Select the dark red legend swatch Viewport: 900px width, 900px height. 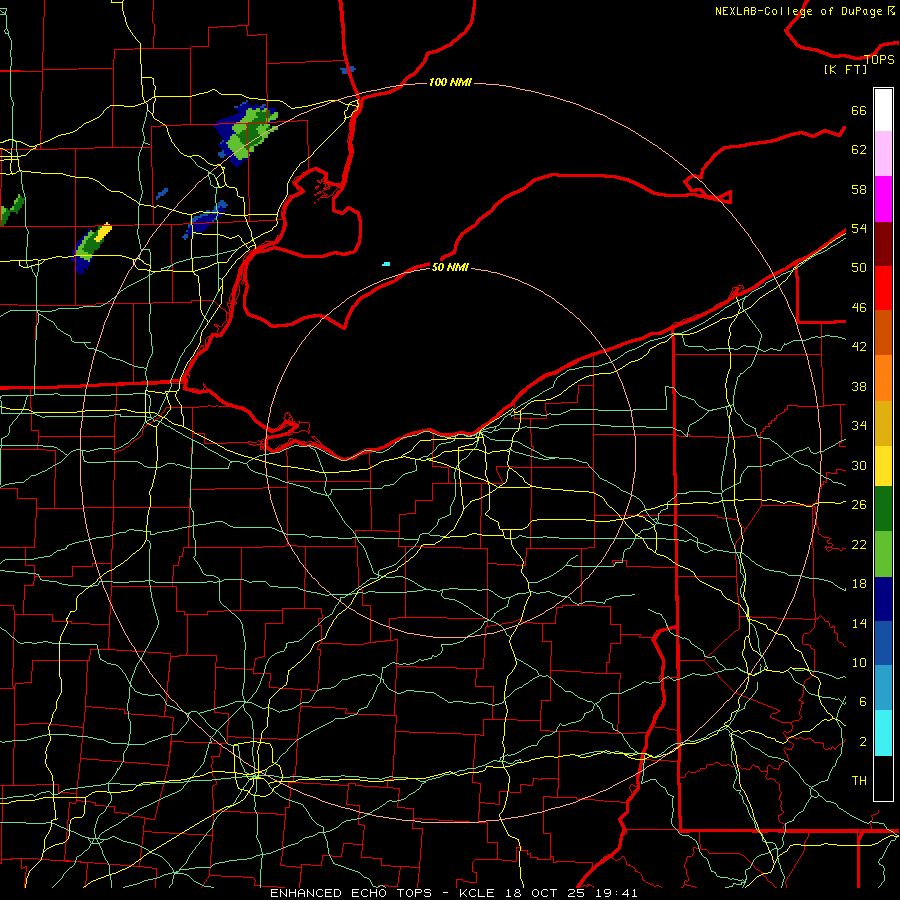point(883,243)
